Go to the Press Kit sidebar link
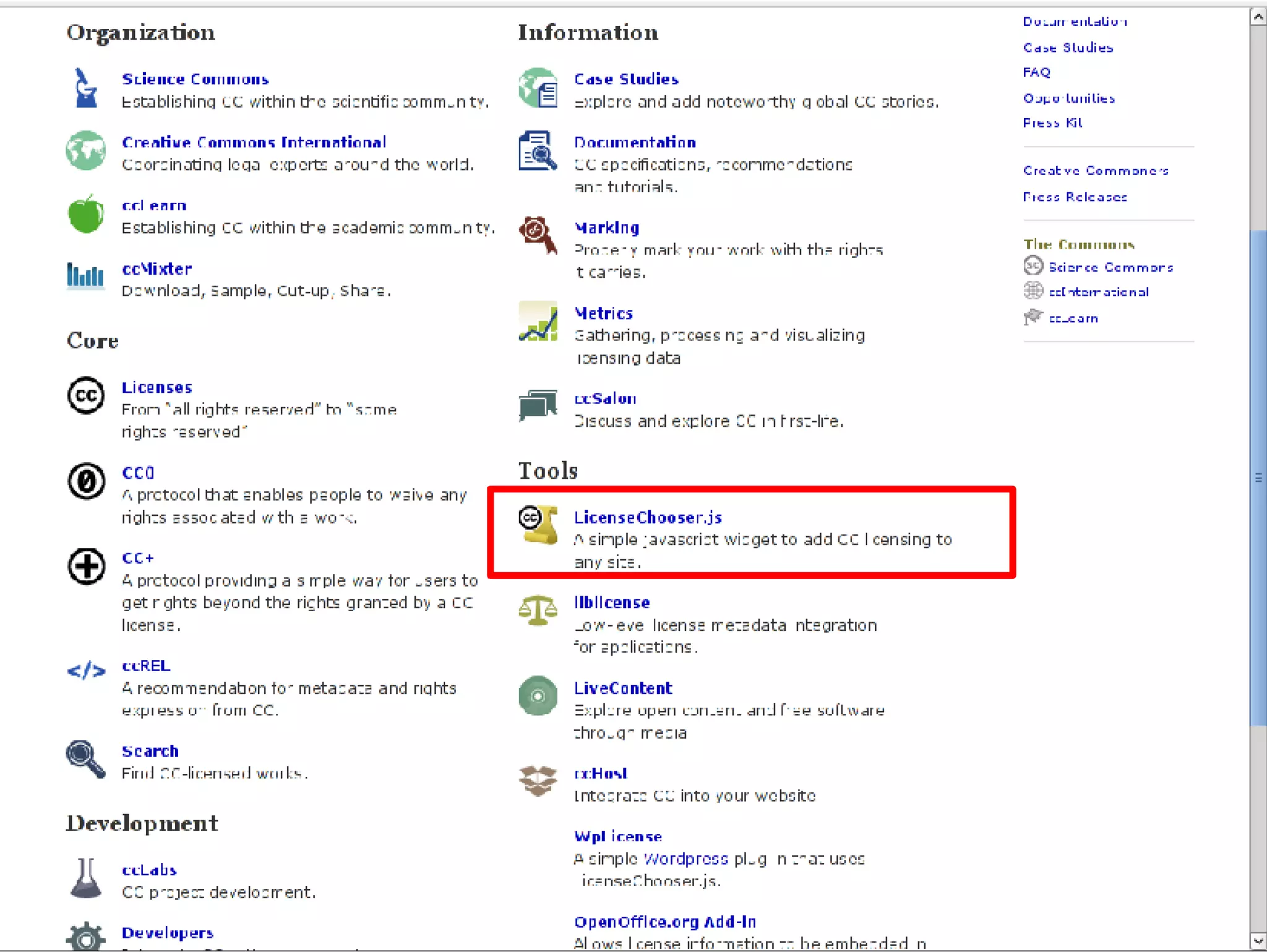1267x952 pixels. pyautogui.click(x=1052, y=122)
